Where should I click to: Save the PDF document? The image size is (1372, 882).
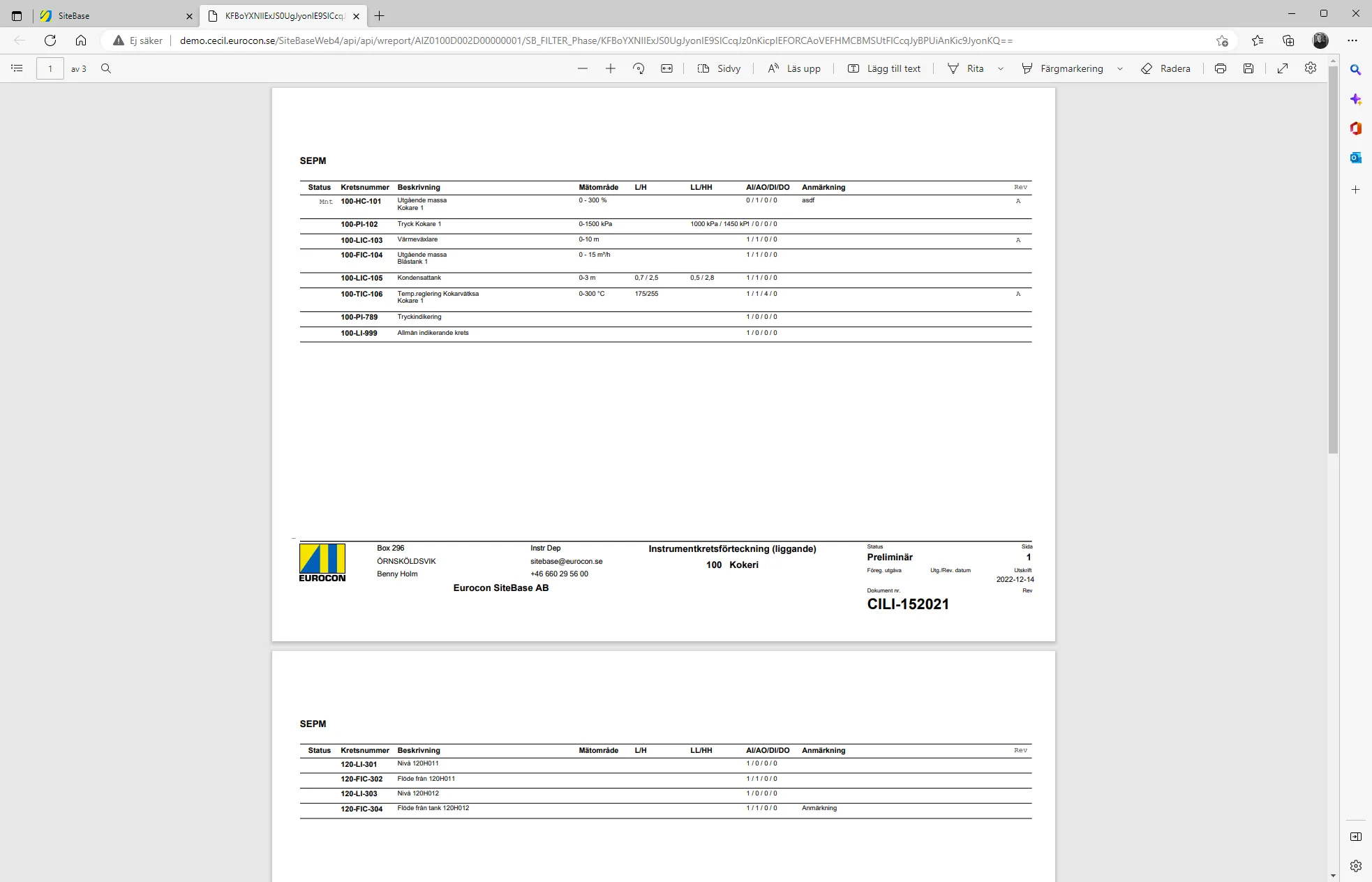(x=1248, y=68)
